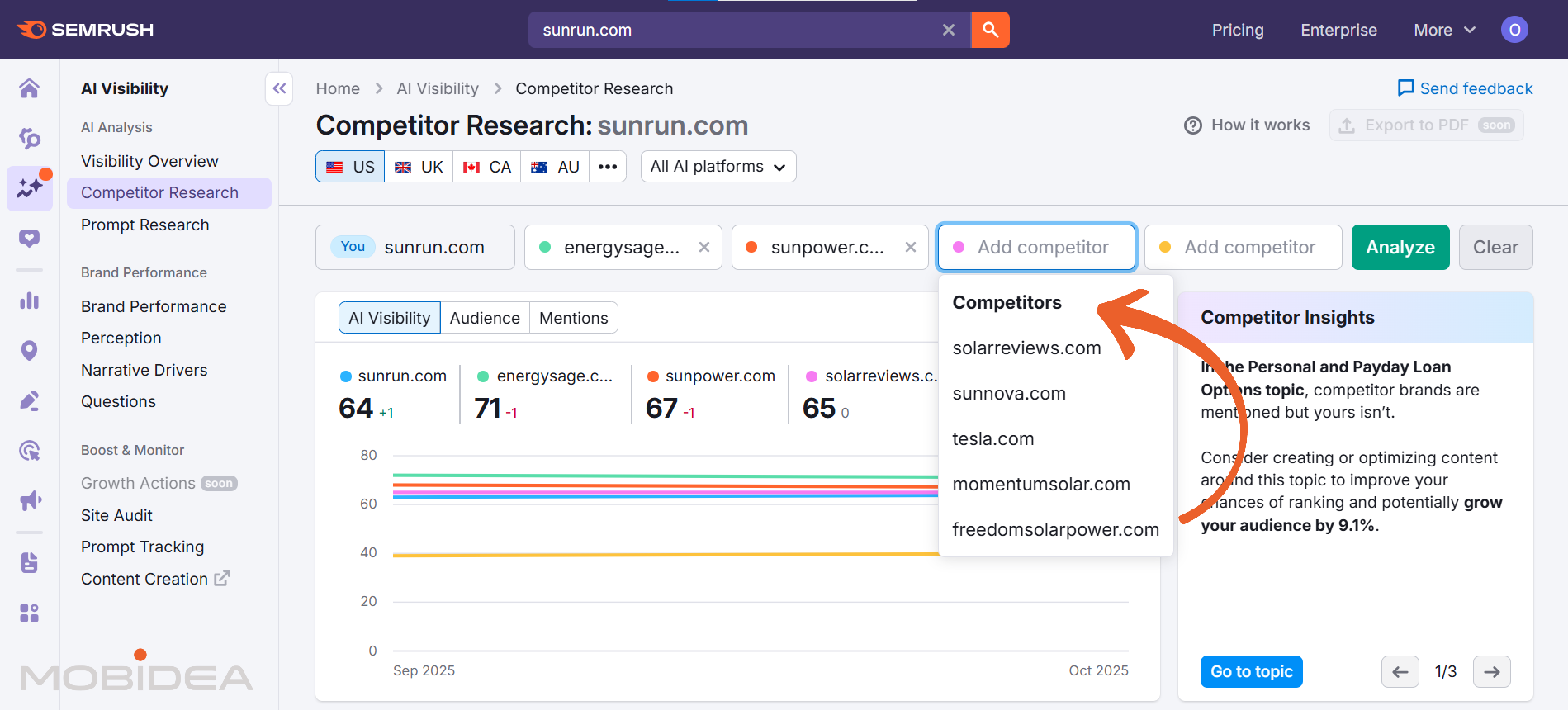
Task: Select the AI sparkle icon in left rail
Action: [x=30, y=188]
